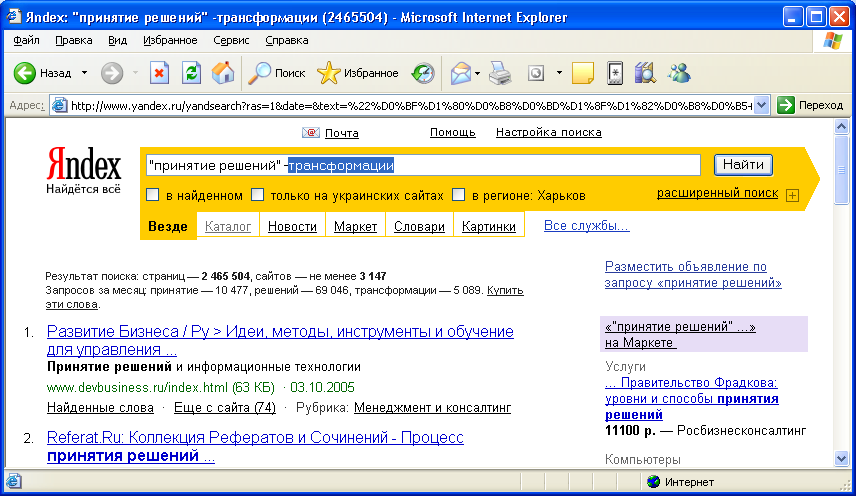
Task: Click the plus icon beside расширенный поиск
Action: 793,195
